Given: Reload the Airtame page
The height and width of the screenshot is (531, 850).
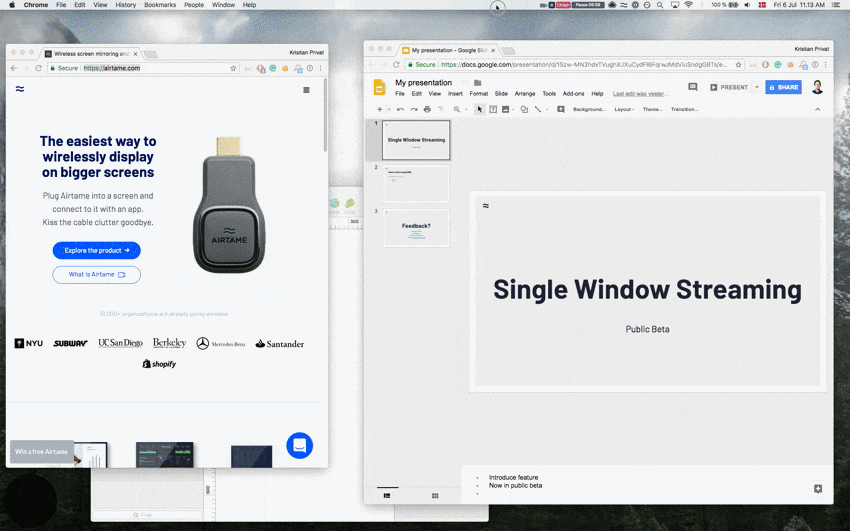Looking at the screenshot, I should (x=38, y=68).
